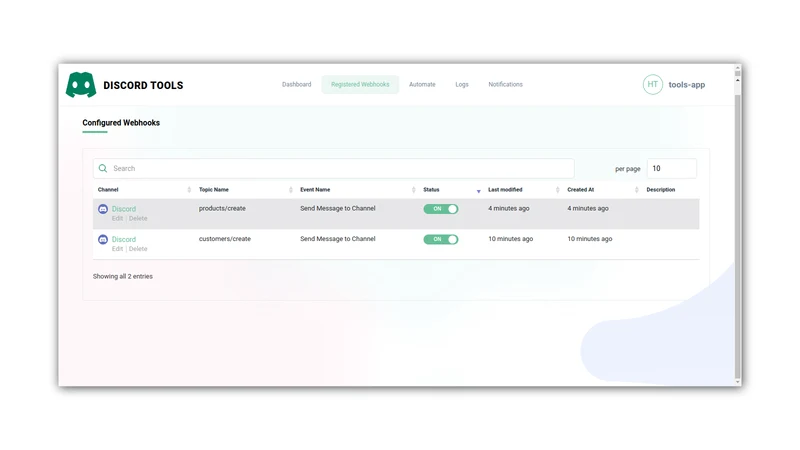The height and width of the screenshot is (450, 800).
Task: Click the DISCORD TOOLS title text
Action: click(143, 85)
